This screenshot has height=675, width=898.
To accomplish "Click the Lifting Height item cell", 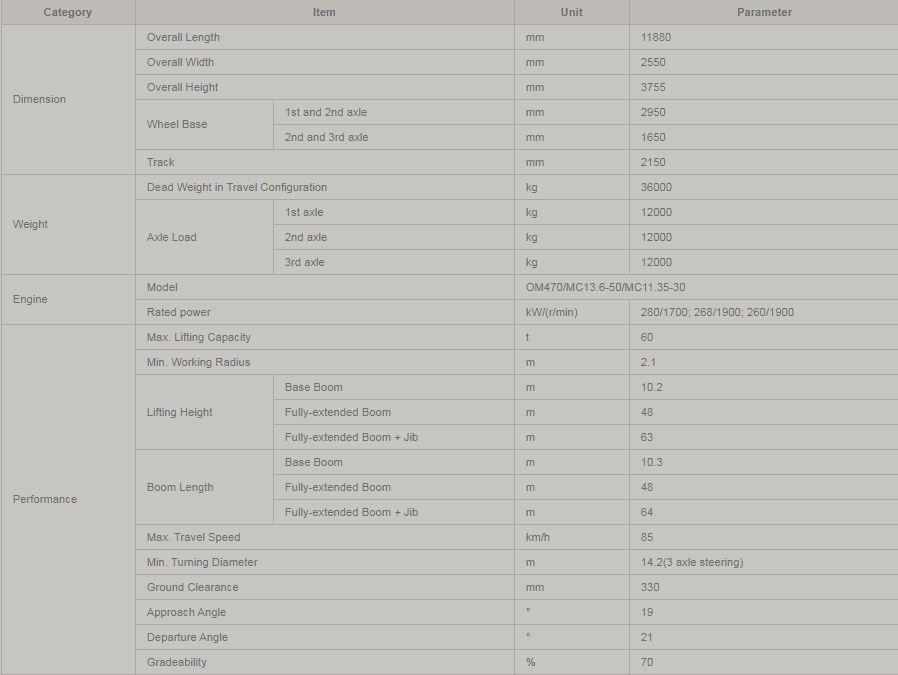I will click(180, 412).
